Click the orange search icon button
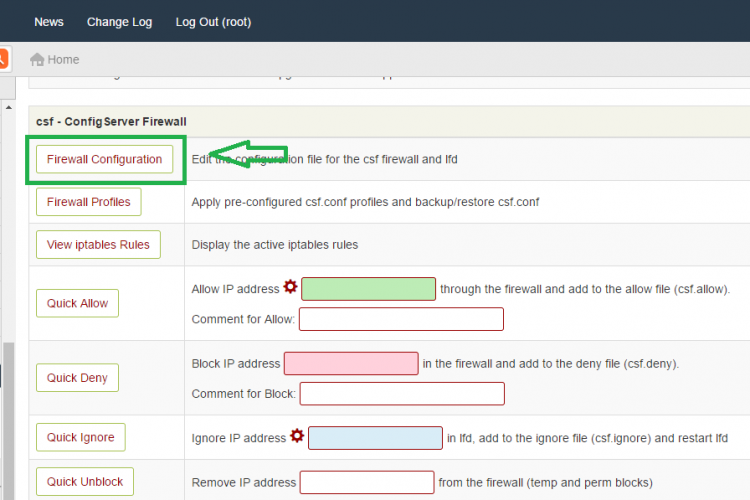750x500 pixels. pyautogui.click(x=3, y=59)
